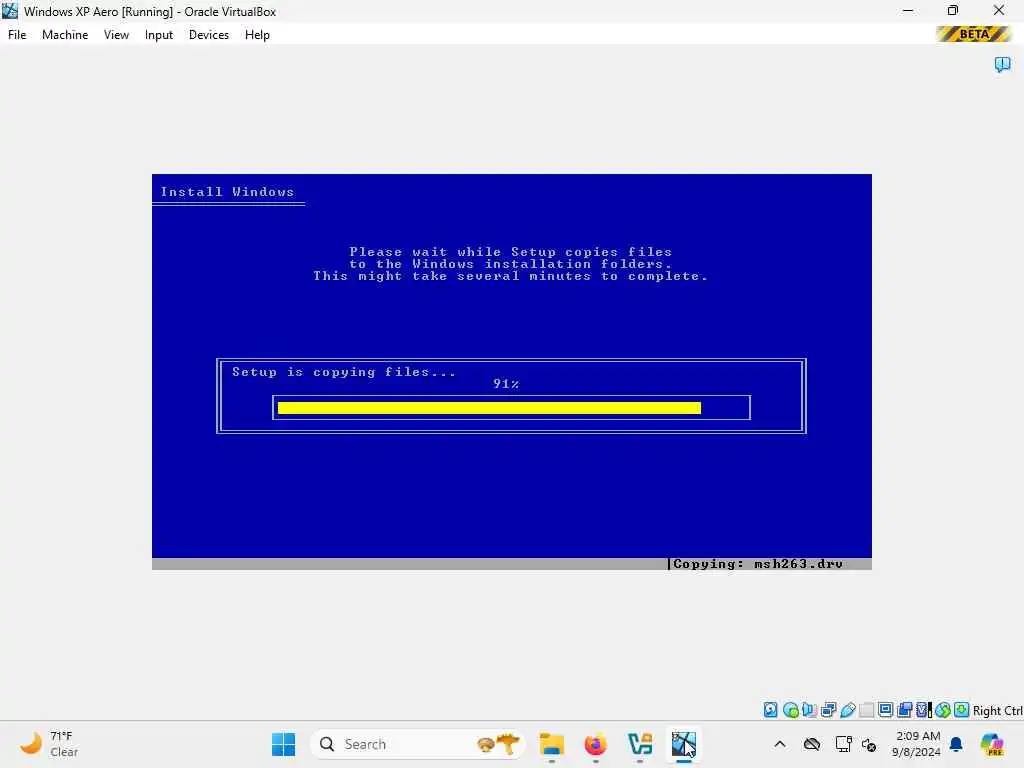Open the display indicator in status bar

tap(886, 710)
